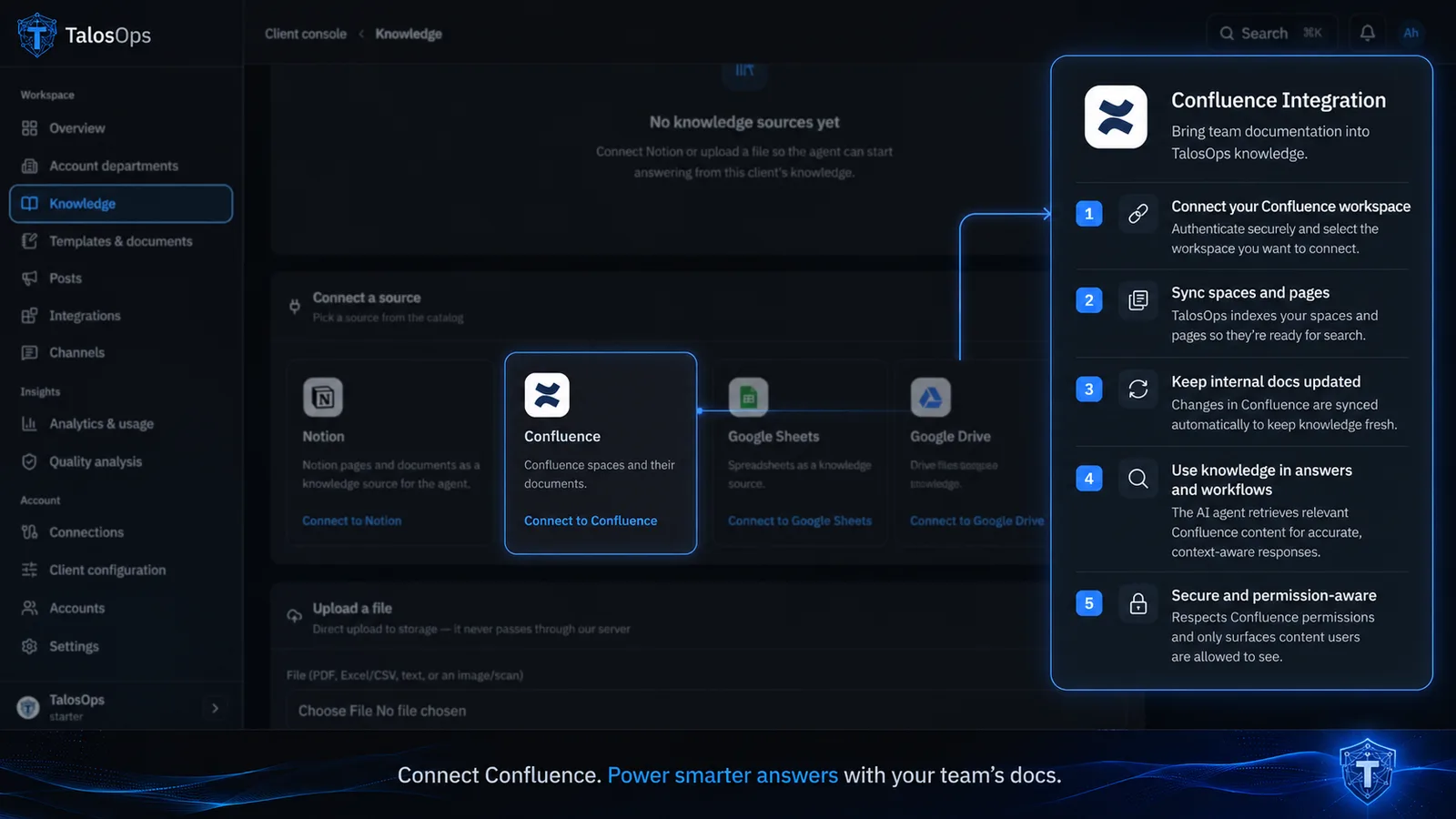This screenshot has height=819, width=1456.
Task: Click the Client configuration sliders icon
Action: click(x=30, y=570)
